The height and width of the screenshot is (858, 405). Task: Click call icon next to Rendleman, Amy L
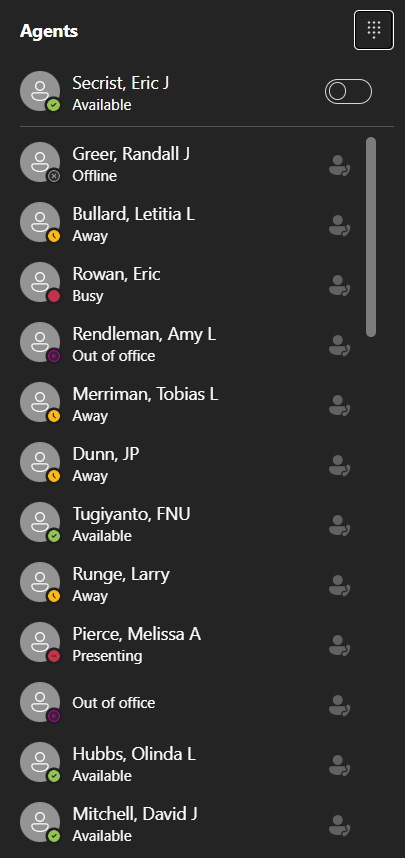pos(339,345)
